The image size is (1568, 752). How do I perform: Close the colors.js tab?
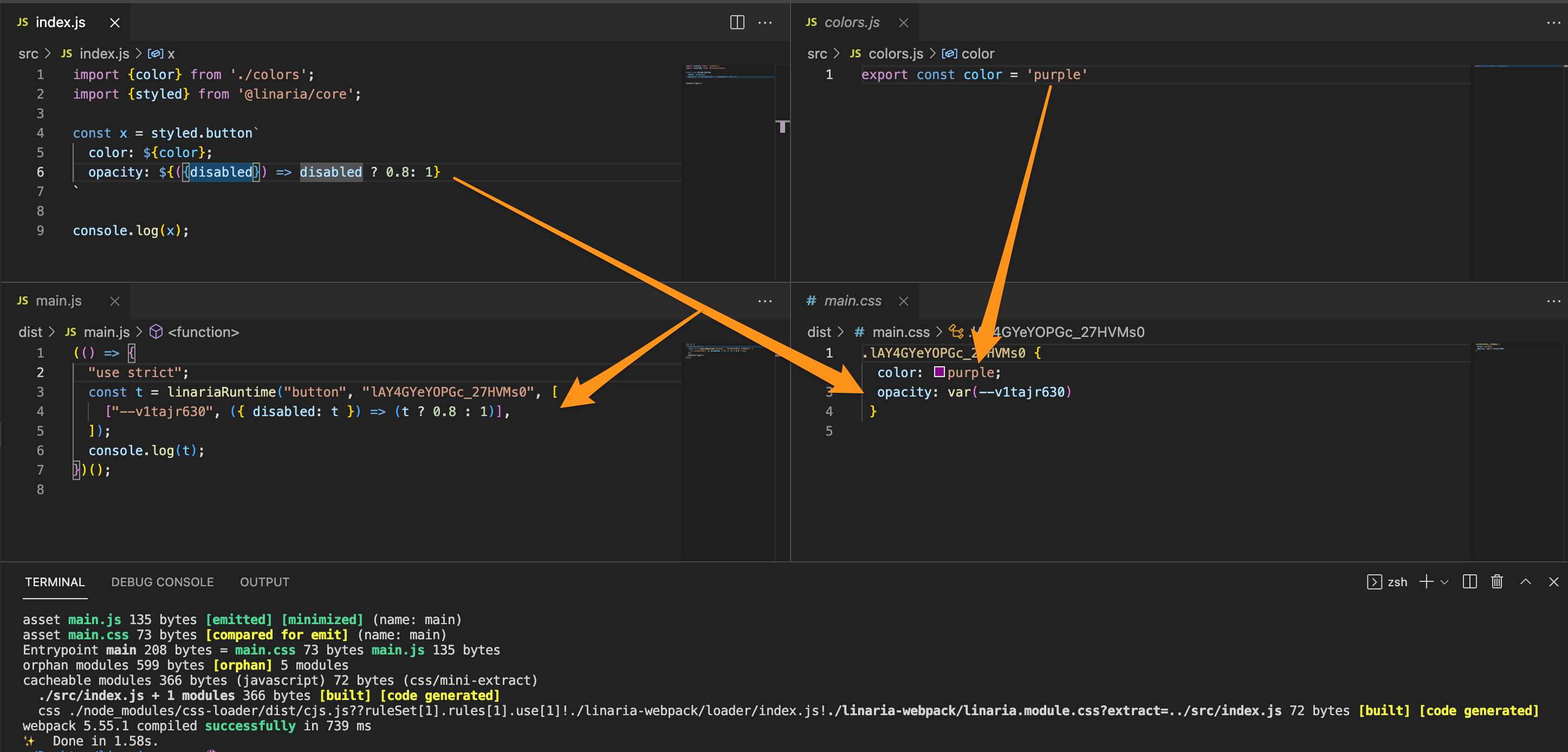pos(903,23)
